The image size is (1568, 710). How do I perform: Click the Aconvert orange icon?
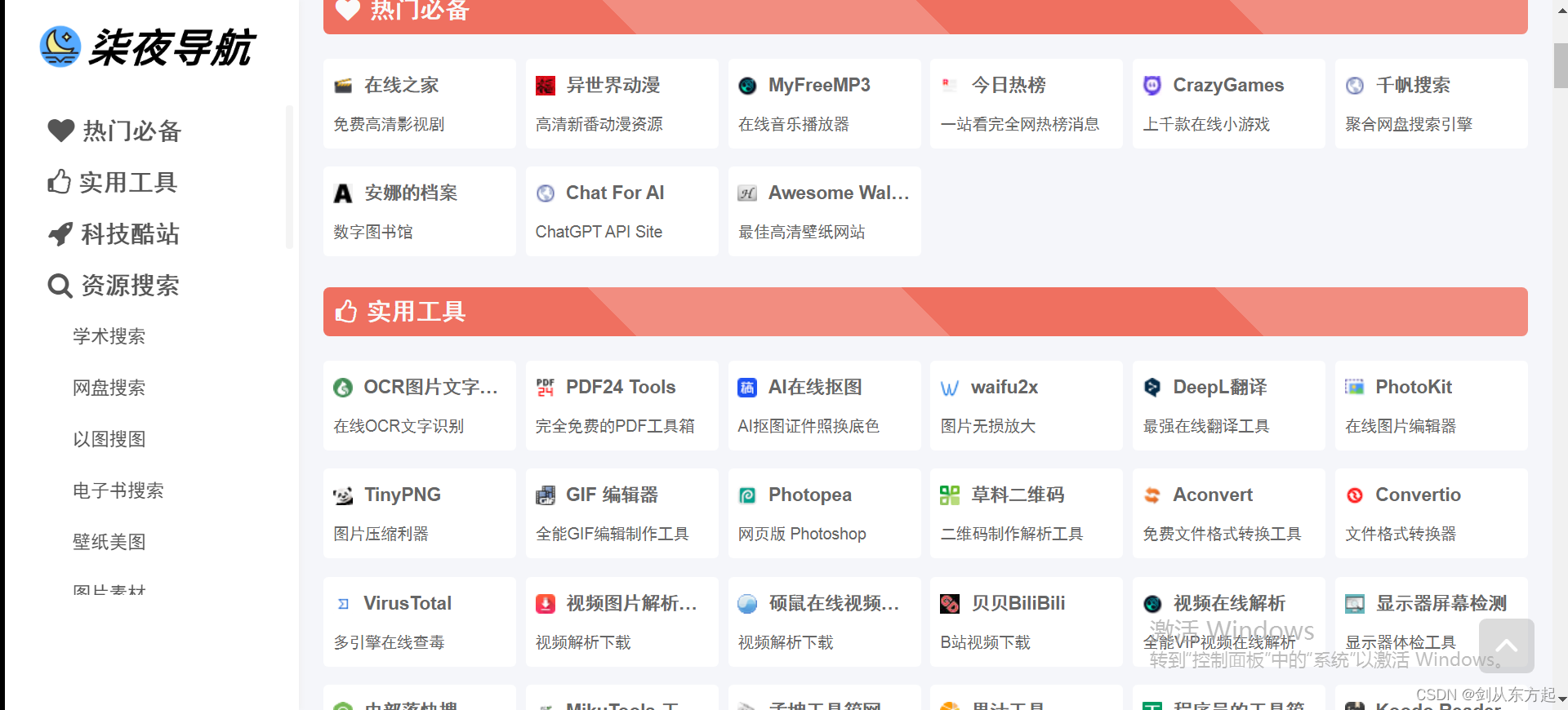[x=1152, y=495]
